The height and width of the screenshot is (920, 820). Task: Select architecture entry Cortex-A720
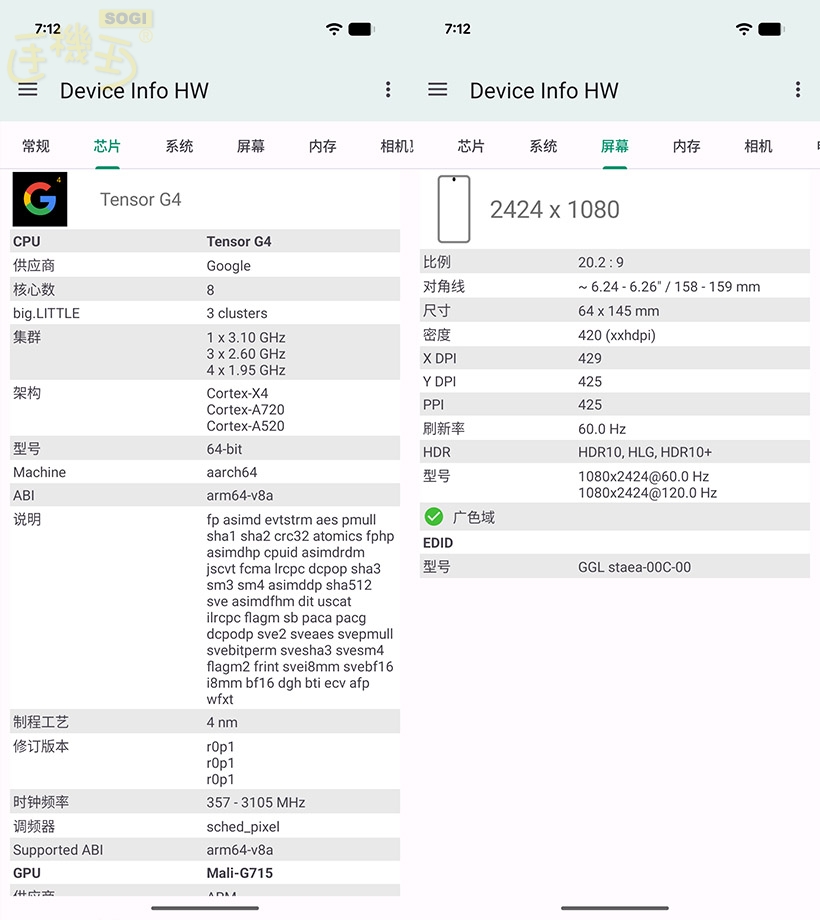(x=245, y=410)
